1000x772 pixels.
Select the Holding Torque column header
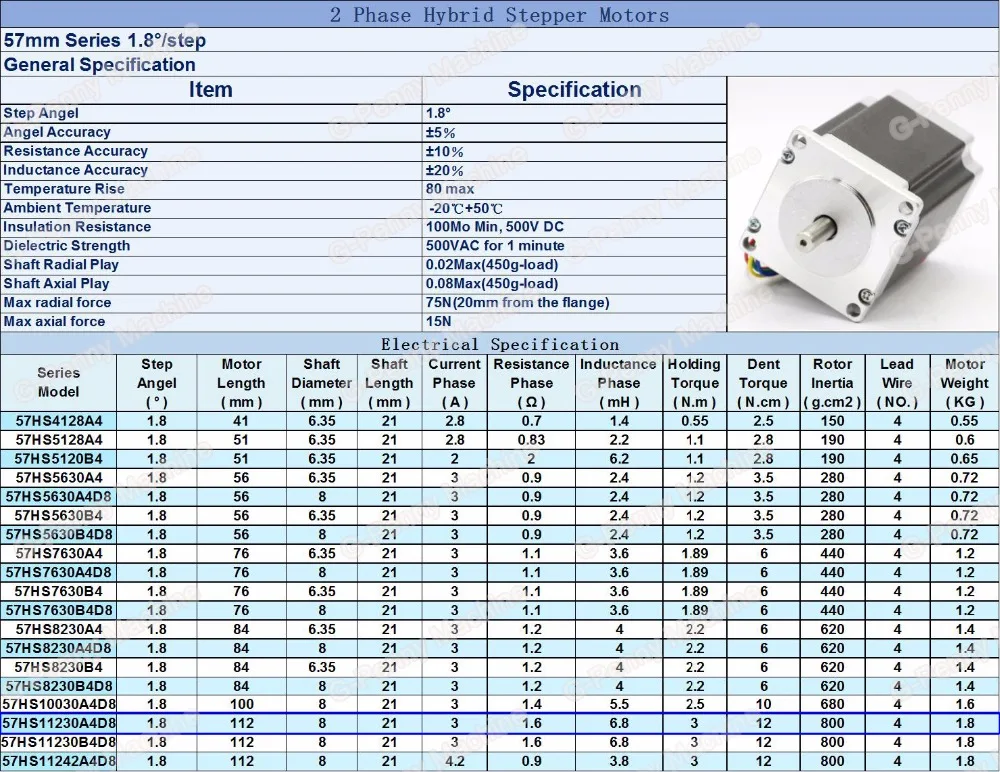tap(695, 383)
